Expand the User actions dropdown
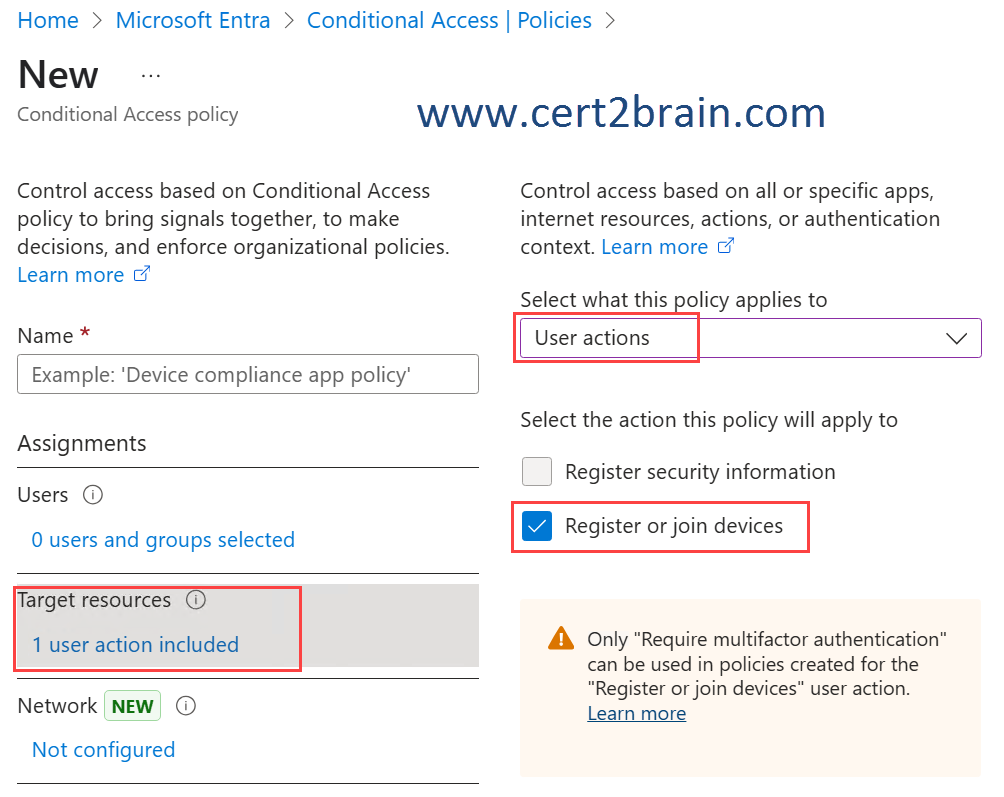Screen dimensions: 1004x797 click(750, 338)
